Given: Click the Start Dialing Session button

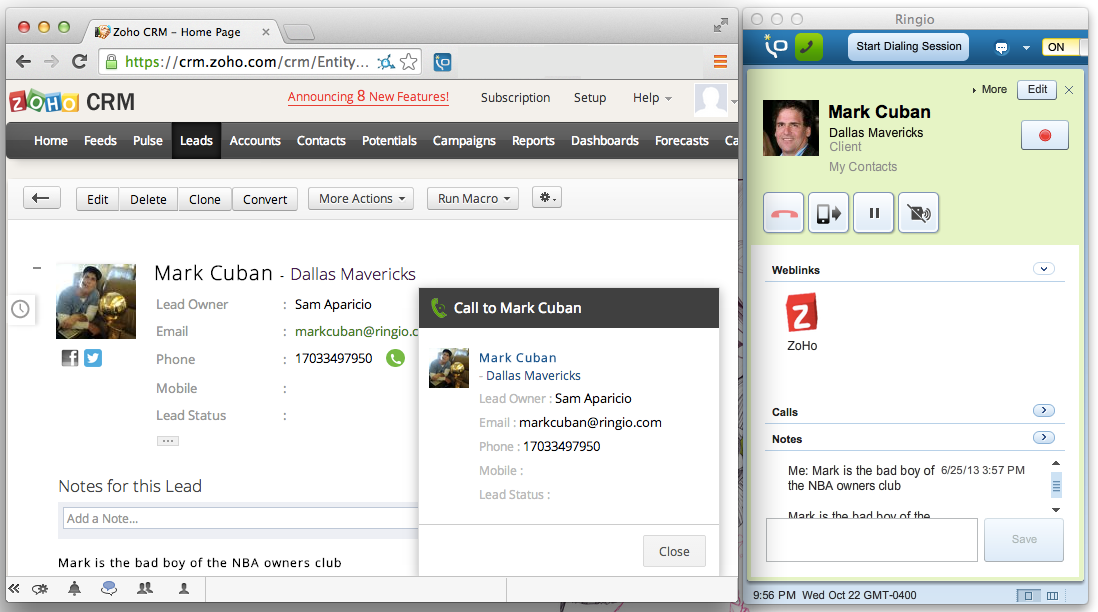Looking at the screenshot, I should pos(909,46).
